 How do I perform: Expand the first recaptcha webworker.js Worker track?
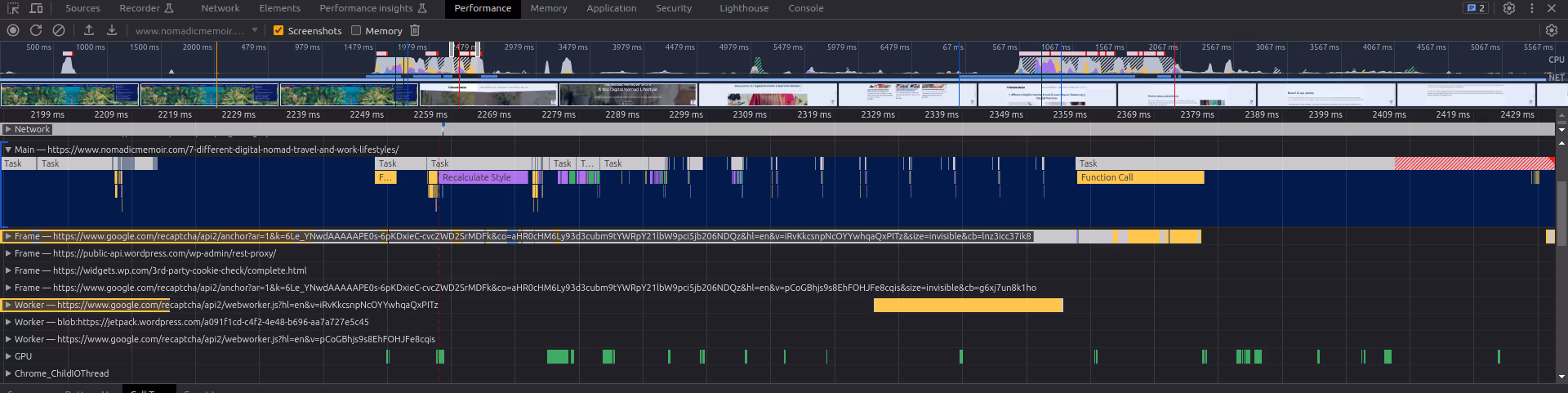8,305
